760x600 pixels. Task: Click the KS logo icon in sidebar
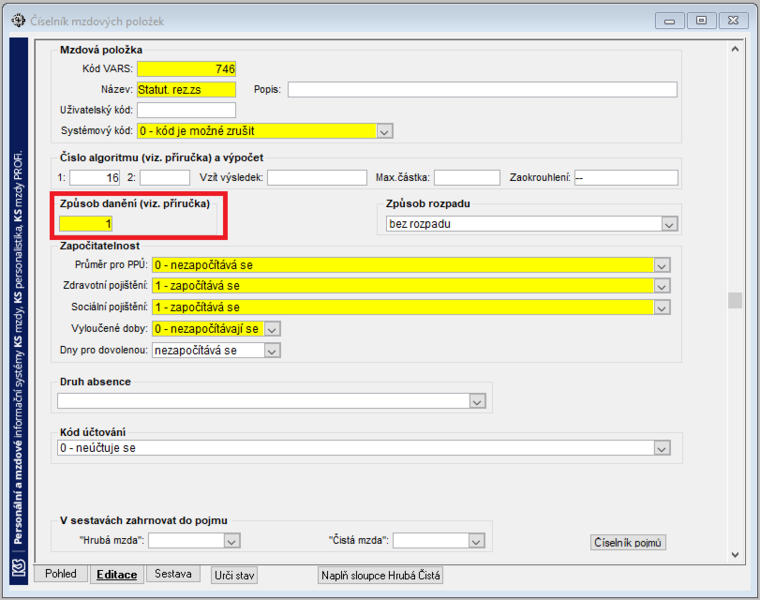pos(18,567)
